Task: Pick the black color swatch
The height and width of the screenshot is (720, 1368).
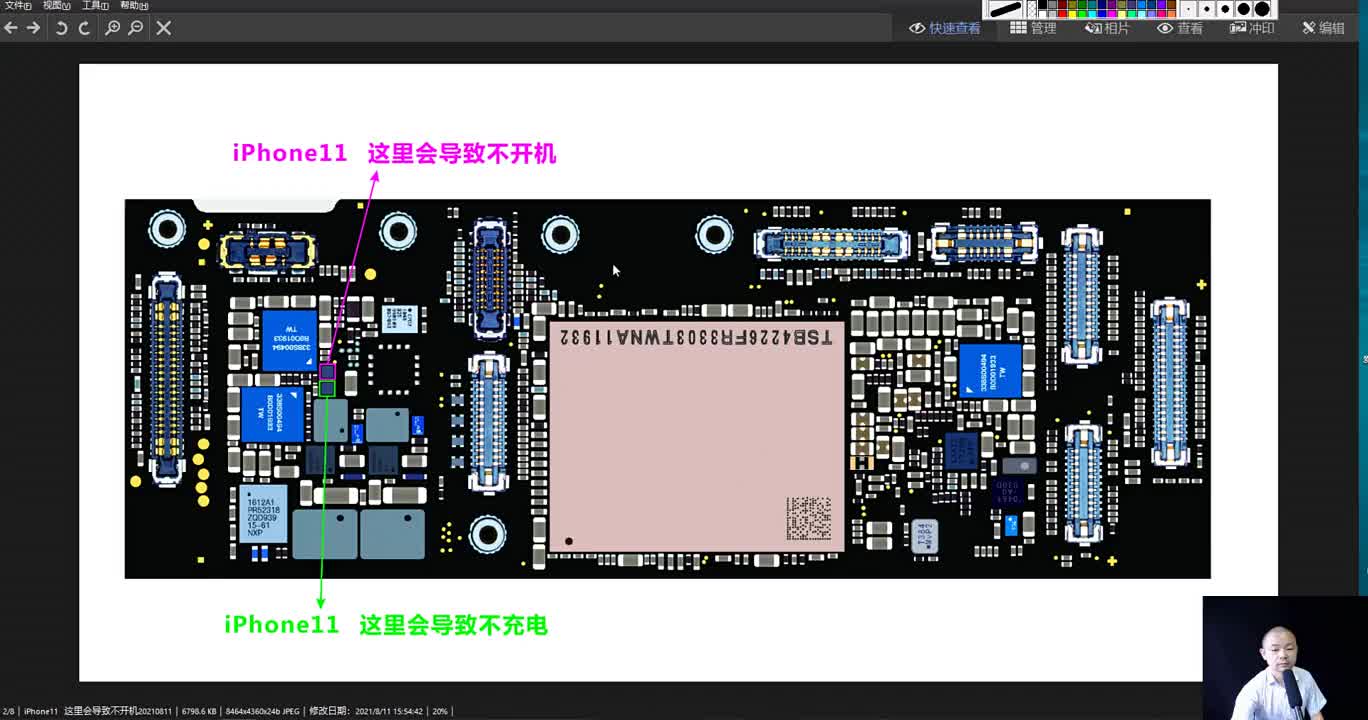Action: pos(1043,4)
